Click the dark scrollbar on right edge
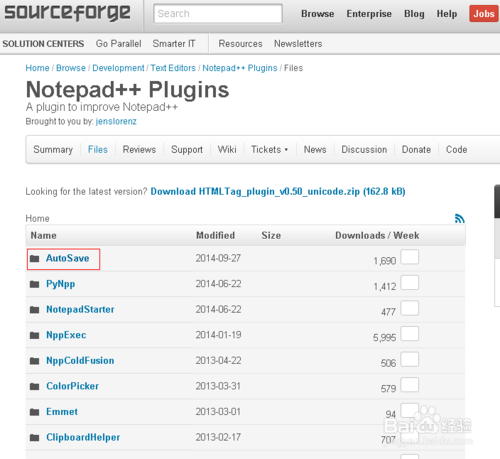 click(497, 202)
